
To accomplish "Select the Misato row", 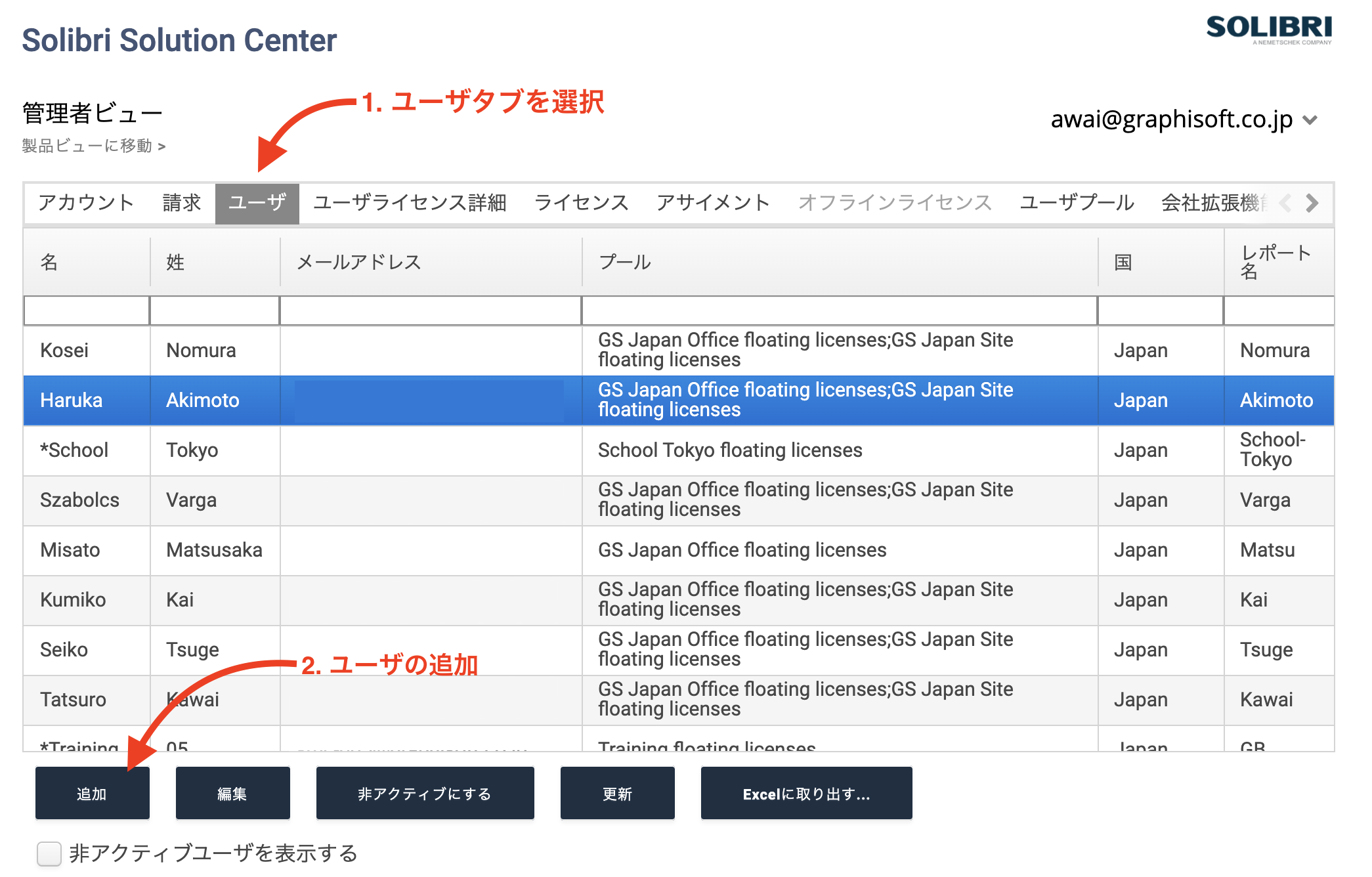I will 679,550.
